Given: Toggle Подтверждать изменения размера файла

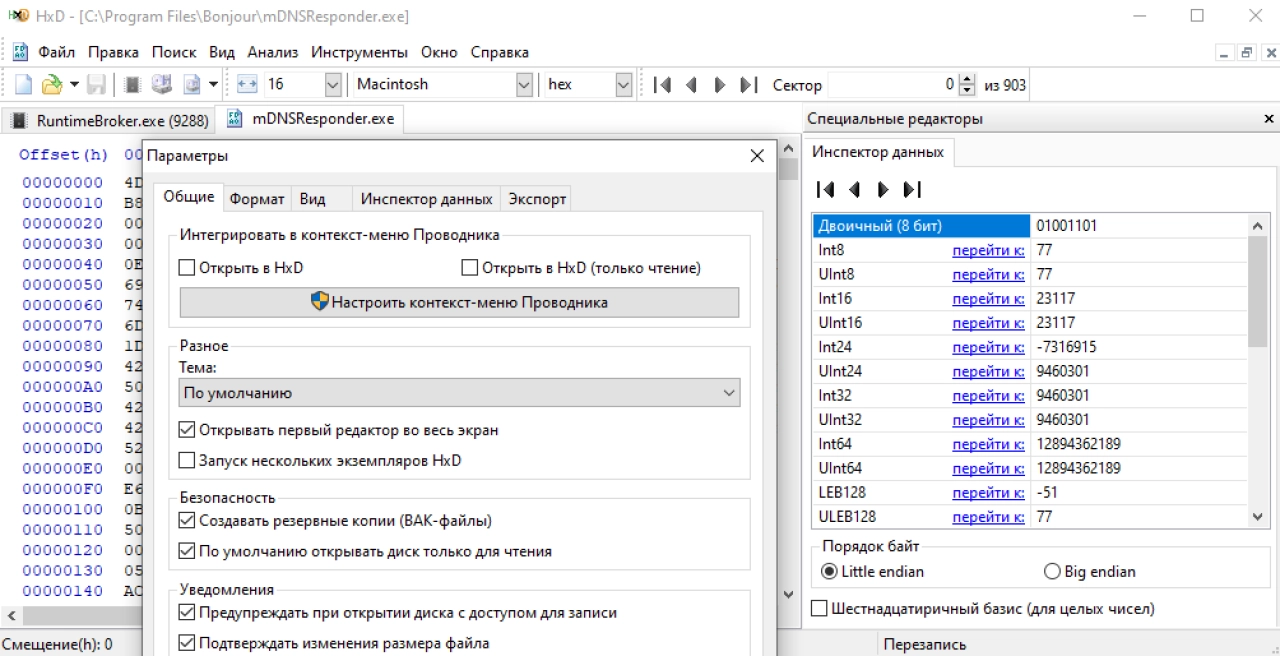Looking at the screenshot, I should 187,643.
